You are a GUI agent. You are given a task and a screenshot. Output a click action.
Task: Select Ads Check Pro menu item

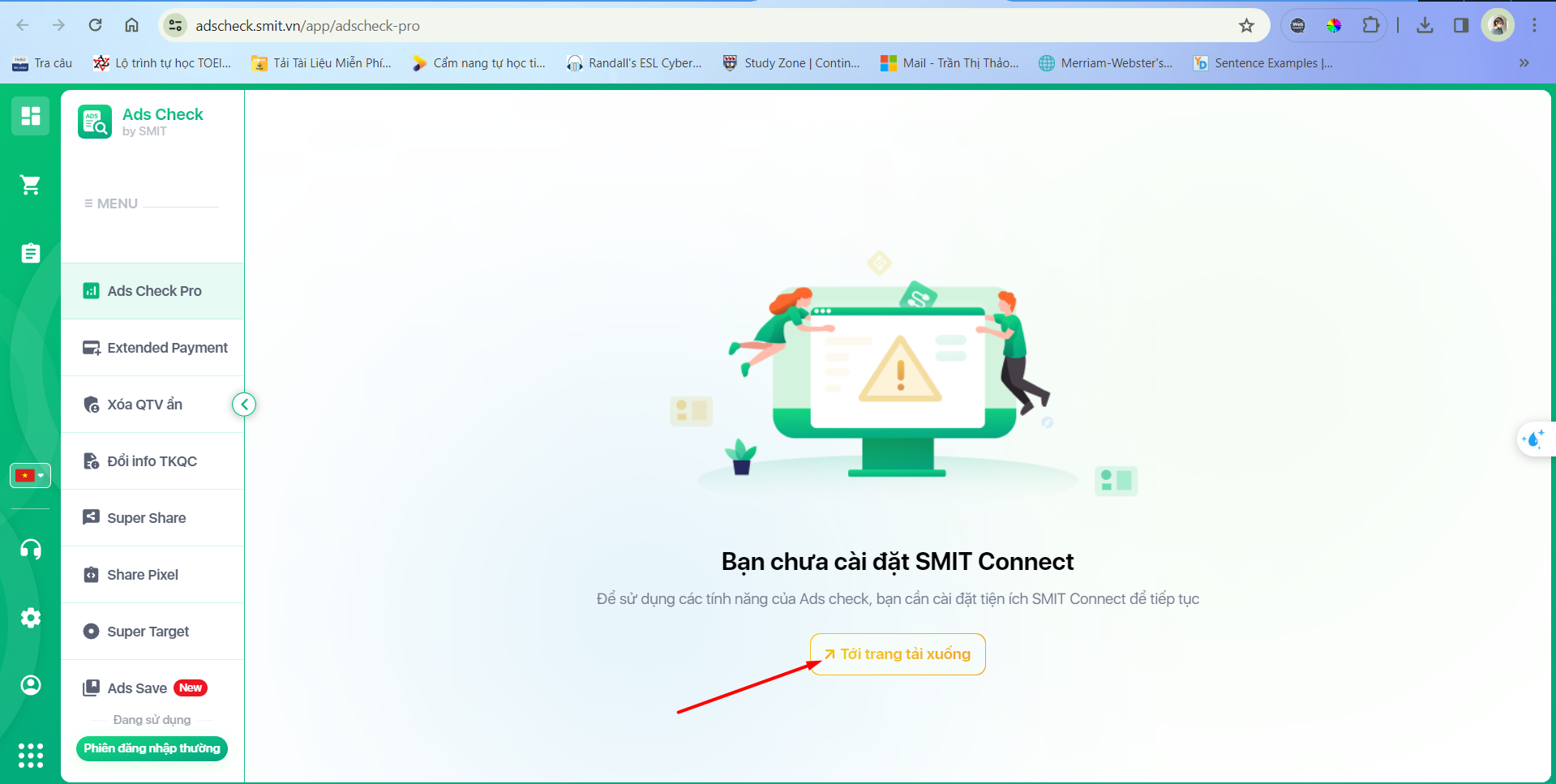[x=153, y=291]
